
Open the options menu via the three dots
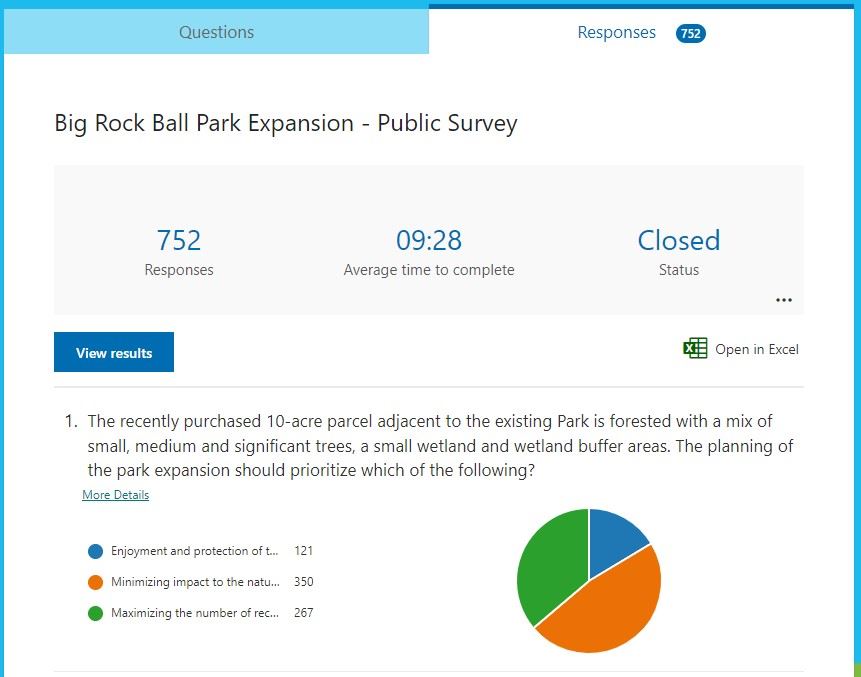pyautogui.click(x=784, y=299)
